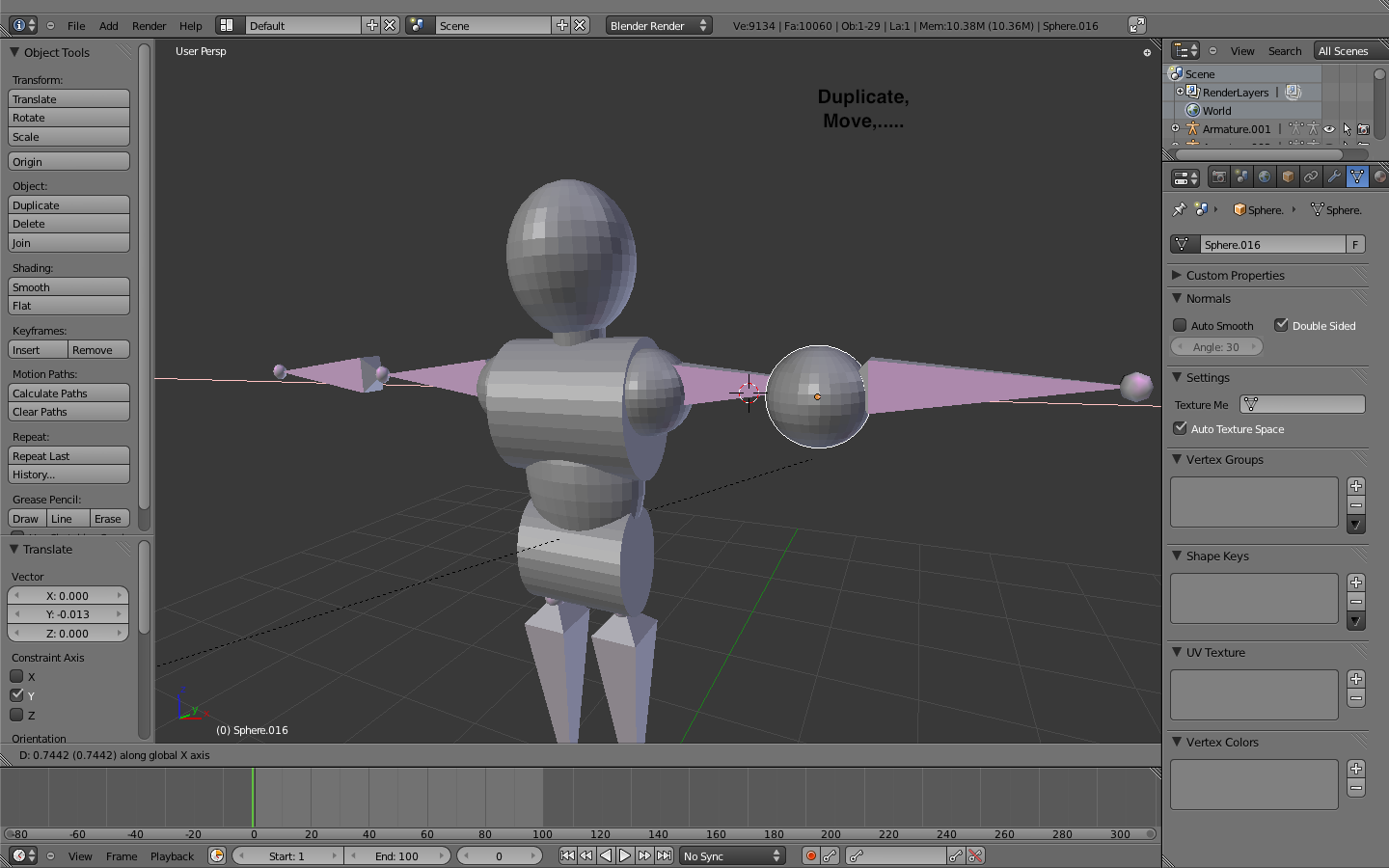Screen dimensions: 1389x868
Task: Open Object Constraints (chain link icon)
Action: [1311, 177]
